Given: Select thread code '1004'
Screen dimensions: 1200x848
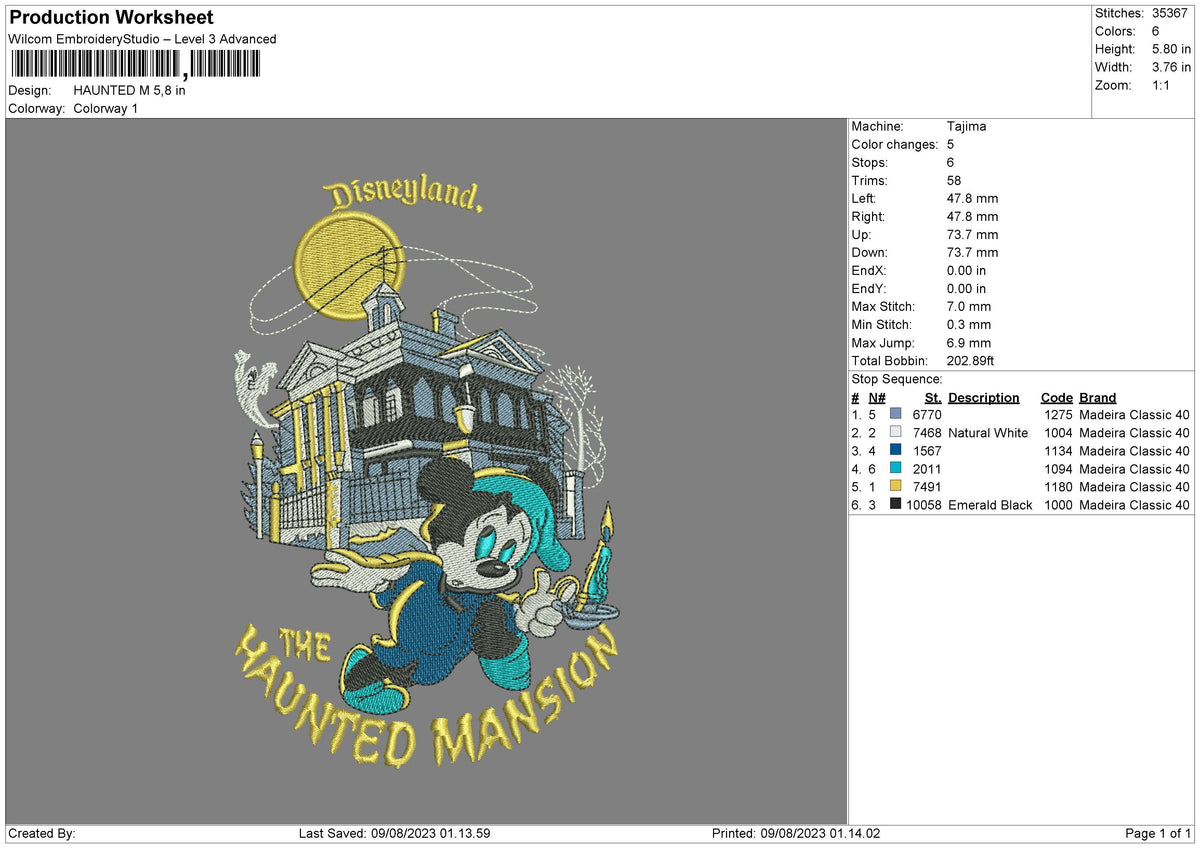Looking at the screenshot, I should click(x=1059, y=433).
